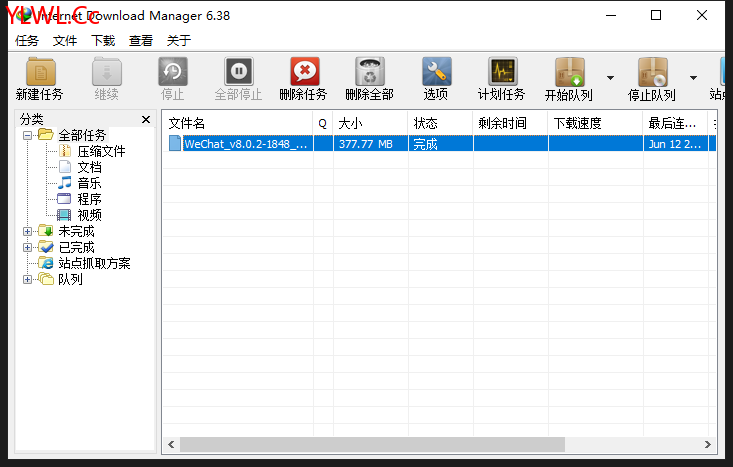The height and width of the screenshot is (467, 733).
Task: Open the 文件 menu
Action: (x=65, y=41)
